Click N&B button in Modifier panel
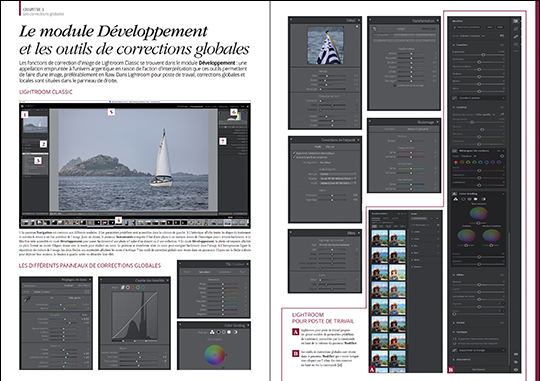Image resolution: width=540 pixels, height=381 pixels. (x=500, y=27)
